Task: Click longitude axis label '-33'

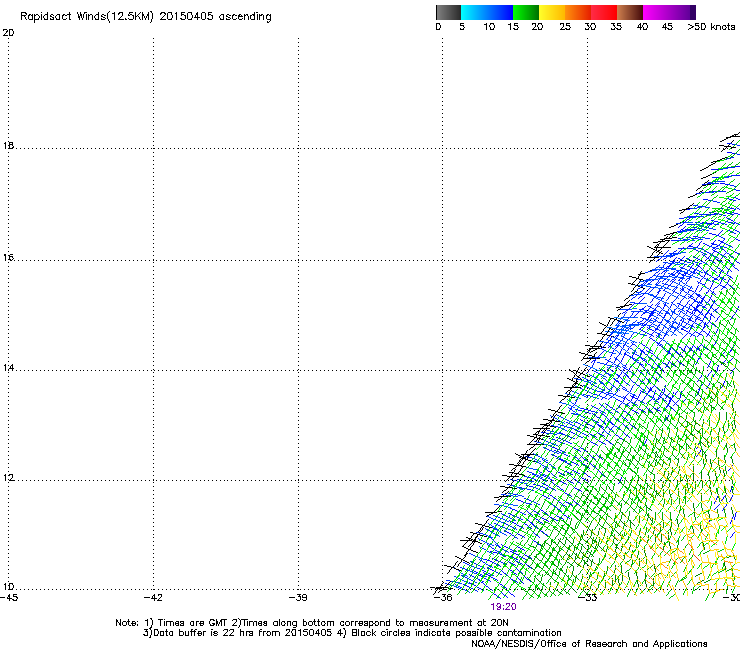Action: 588,598
